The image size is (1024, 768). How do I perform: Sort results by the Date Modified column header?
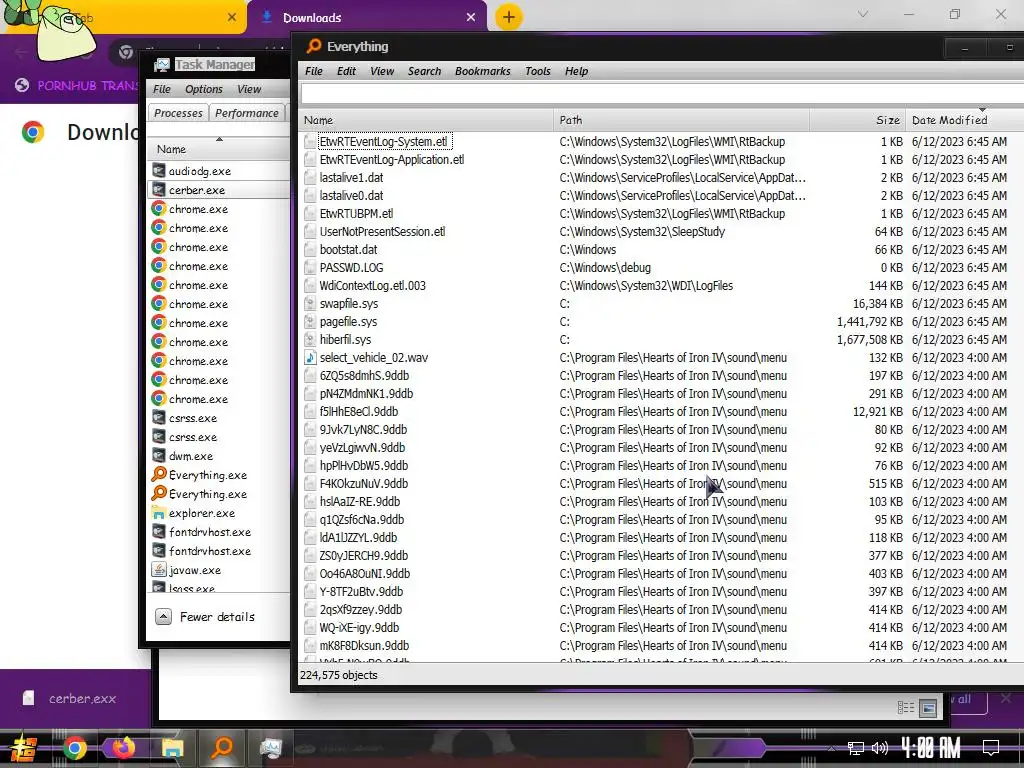(x=965, y=120)
